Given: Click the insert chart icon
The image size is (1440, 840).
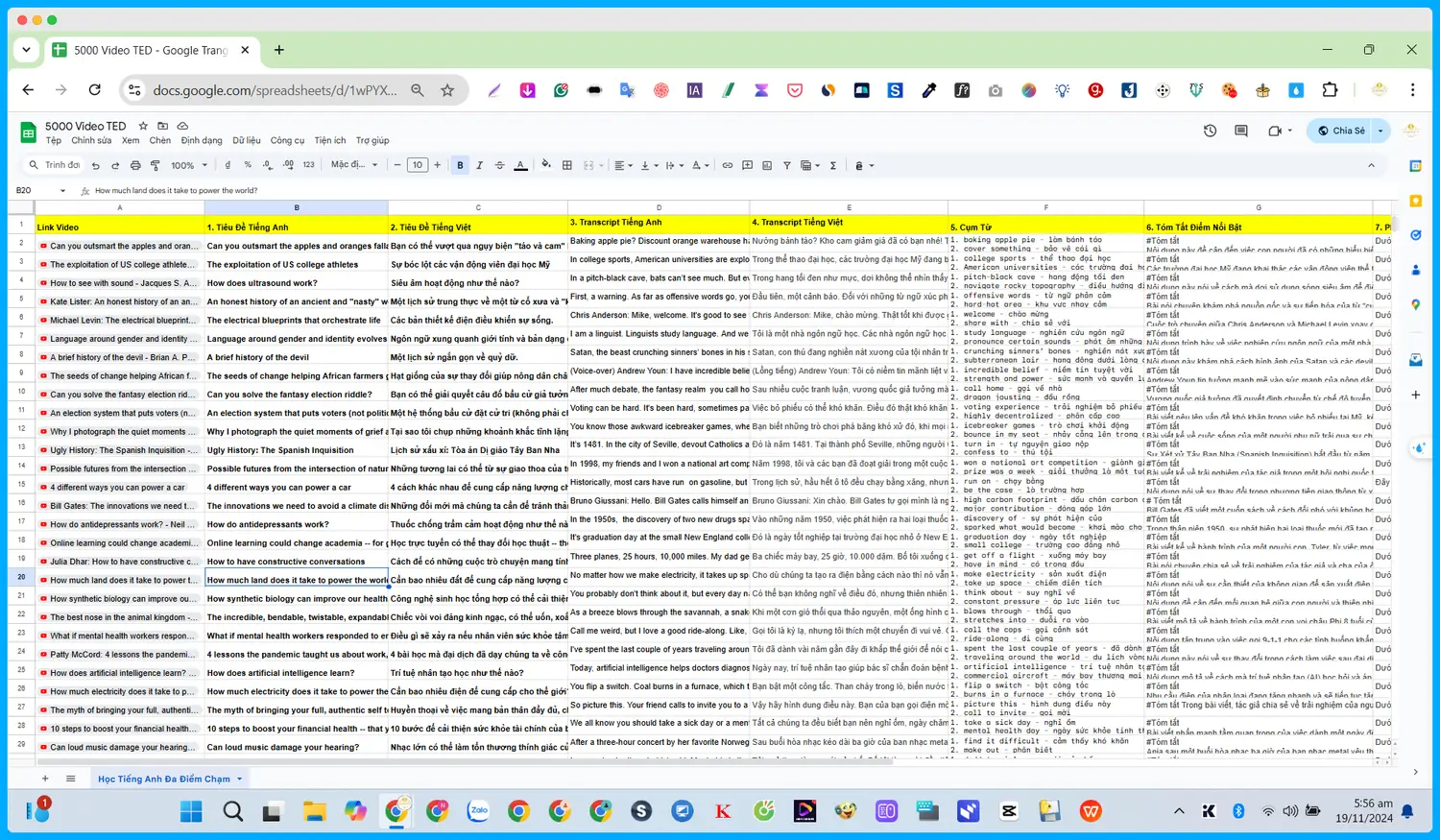Looking at the screenshot, I should 767,165.
